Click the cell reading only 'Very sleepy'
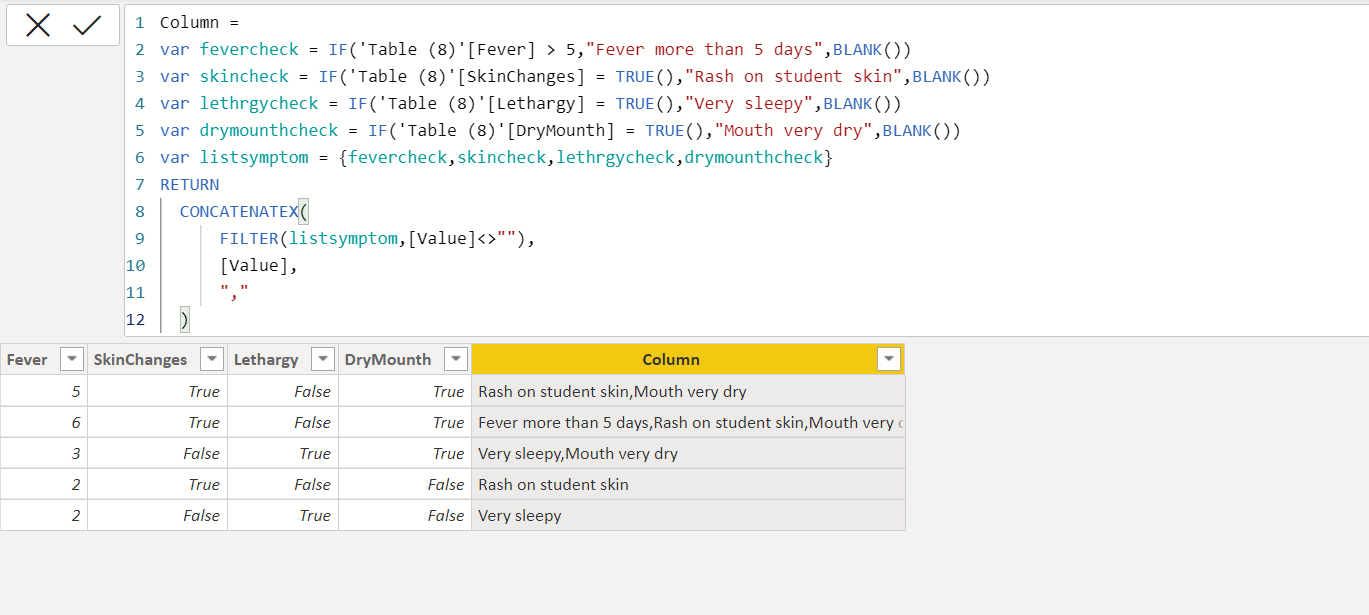Image resolution: width=1369 pixels, height=615 pixels. (688, 515)
